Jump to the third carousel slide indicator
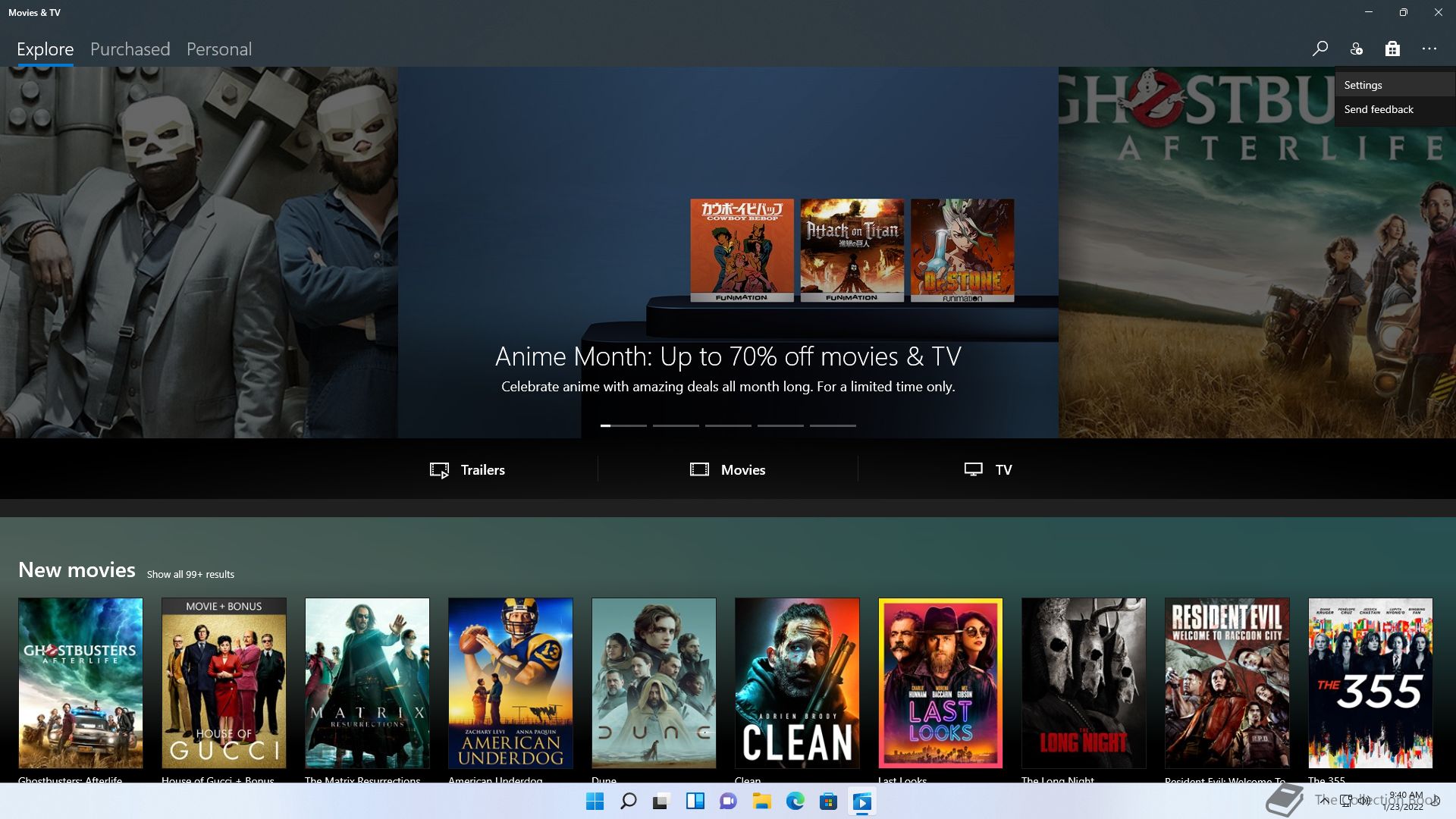 (x=728, y=425)
